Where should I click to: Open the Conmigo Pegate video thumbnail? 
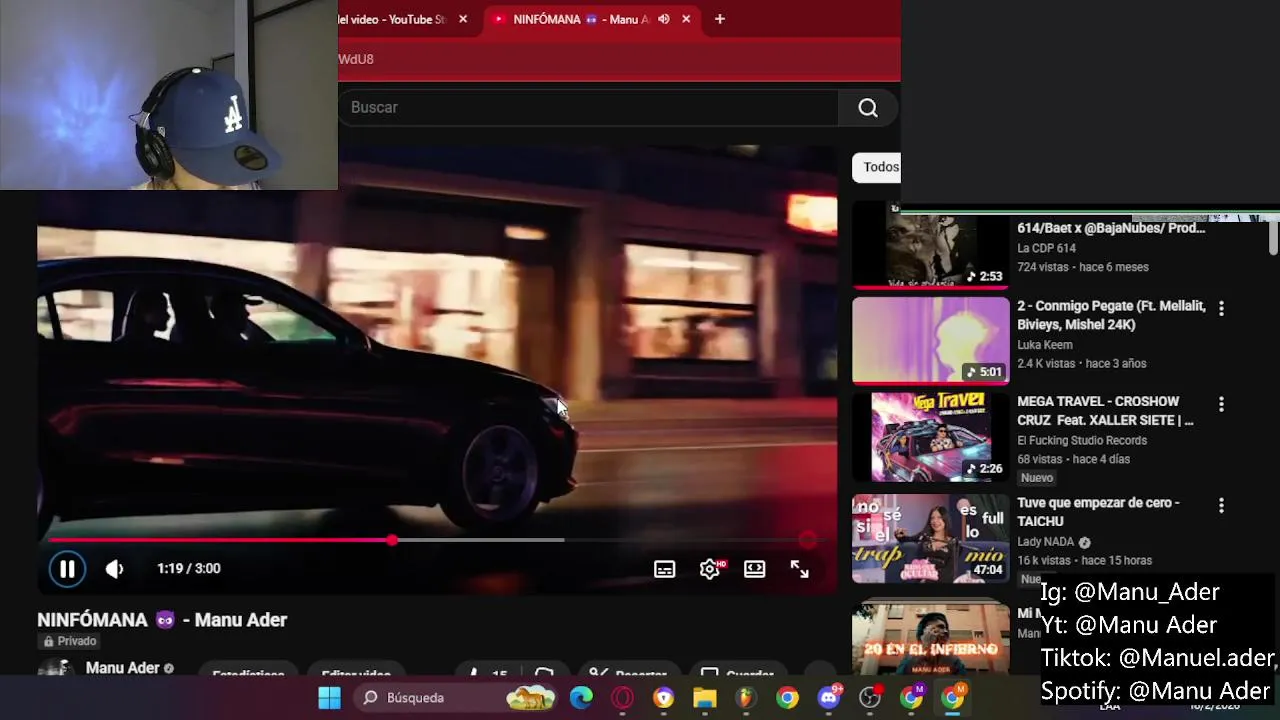pyautogui.click(x=931, y=340)
